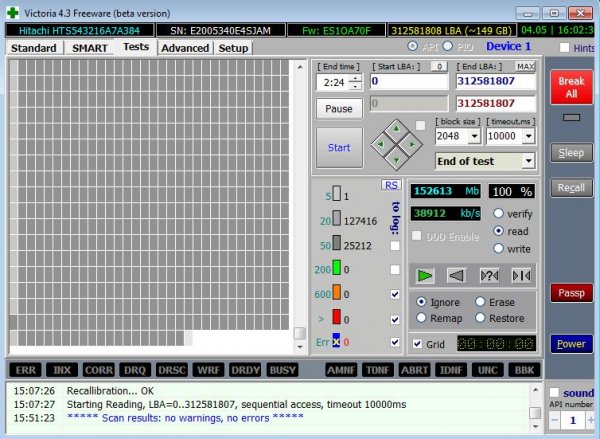Expand the End of test dropdown

tap(527, 161)
